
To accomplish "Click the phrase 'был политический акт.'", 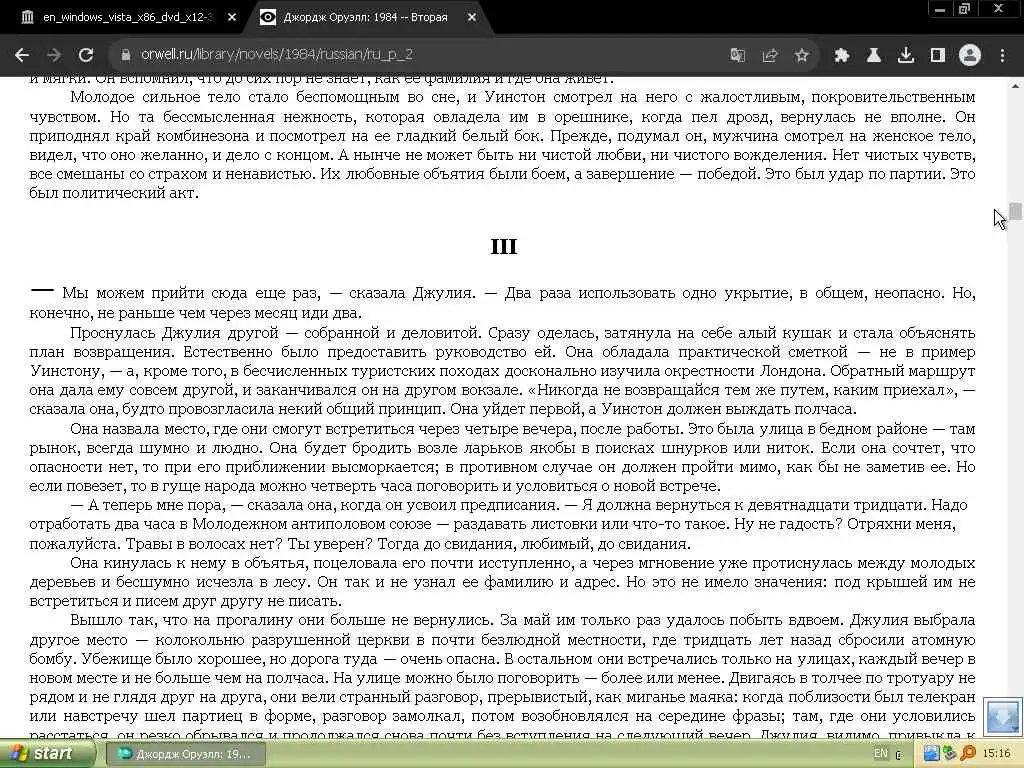I will [114, 193].
